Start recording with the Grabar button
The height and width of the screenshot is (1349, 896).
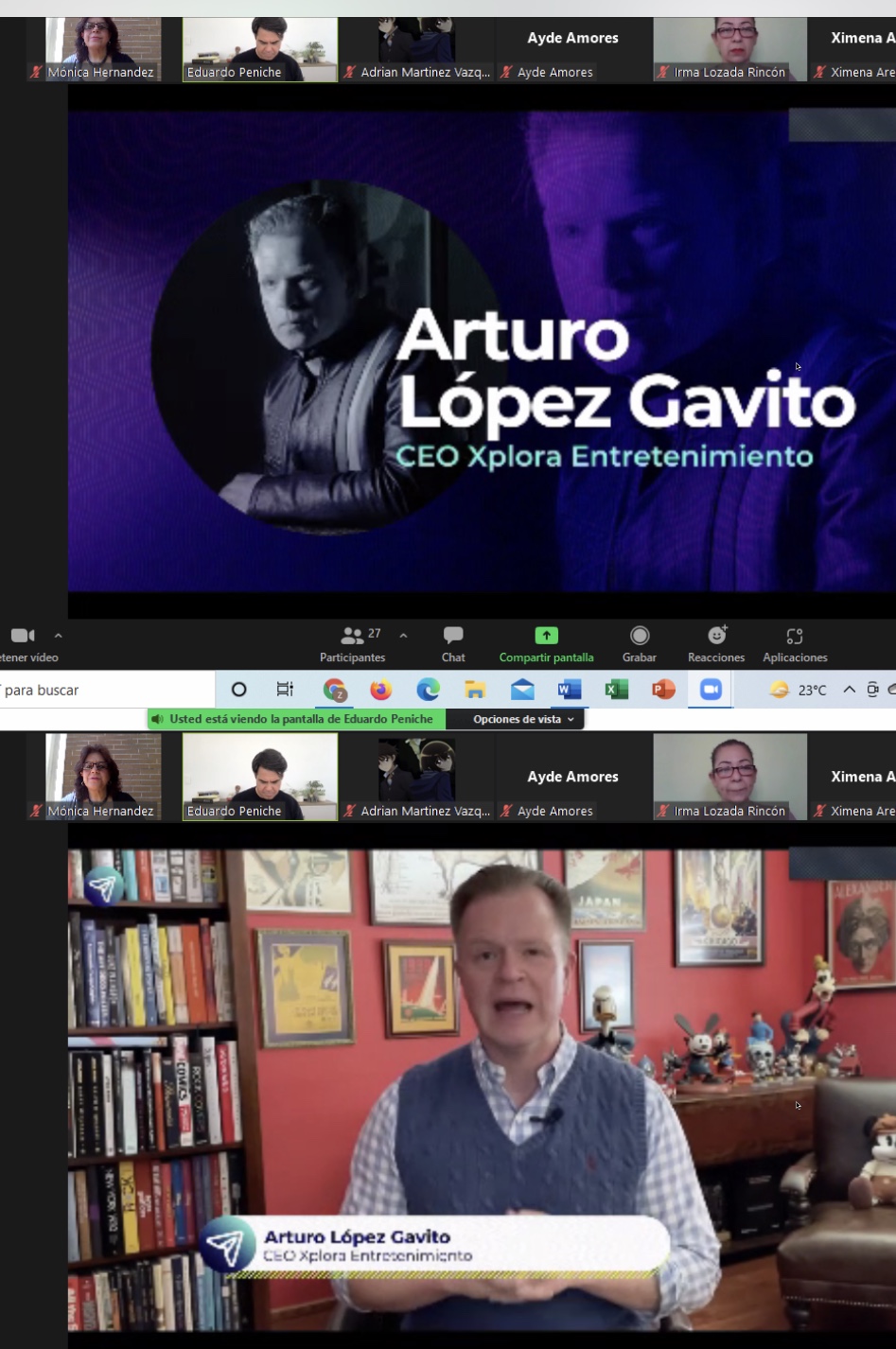640,644
